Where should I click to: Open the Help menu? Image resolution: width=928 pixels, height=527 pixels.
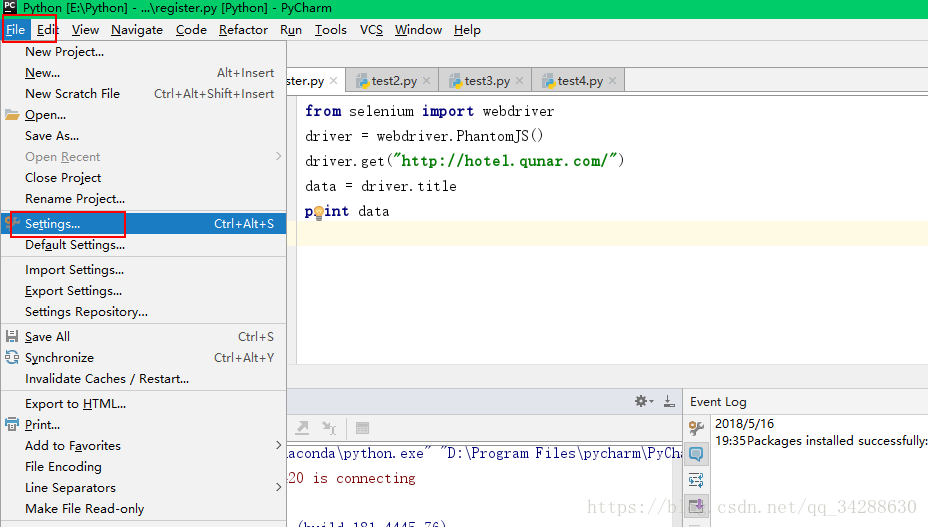pyautogui.click(x=467, y=30)
